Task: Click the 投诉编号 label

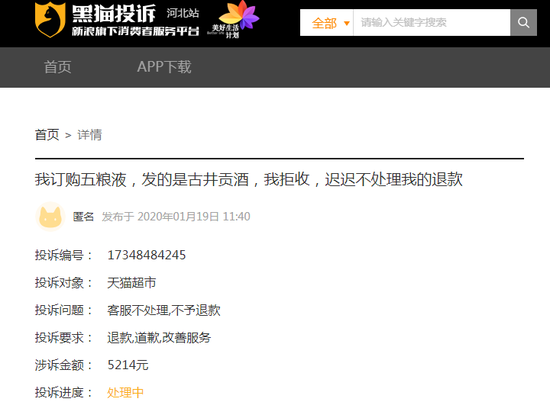Action: [x=63, y=255]
